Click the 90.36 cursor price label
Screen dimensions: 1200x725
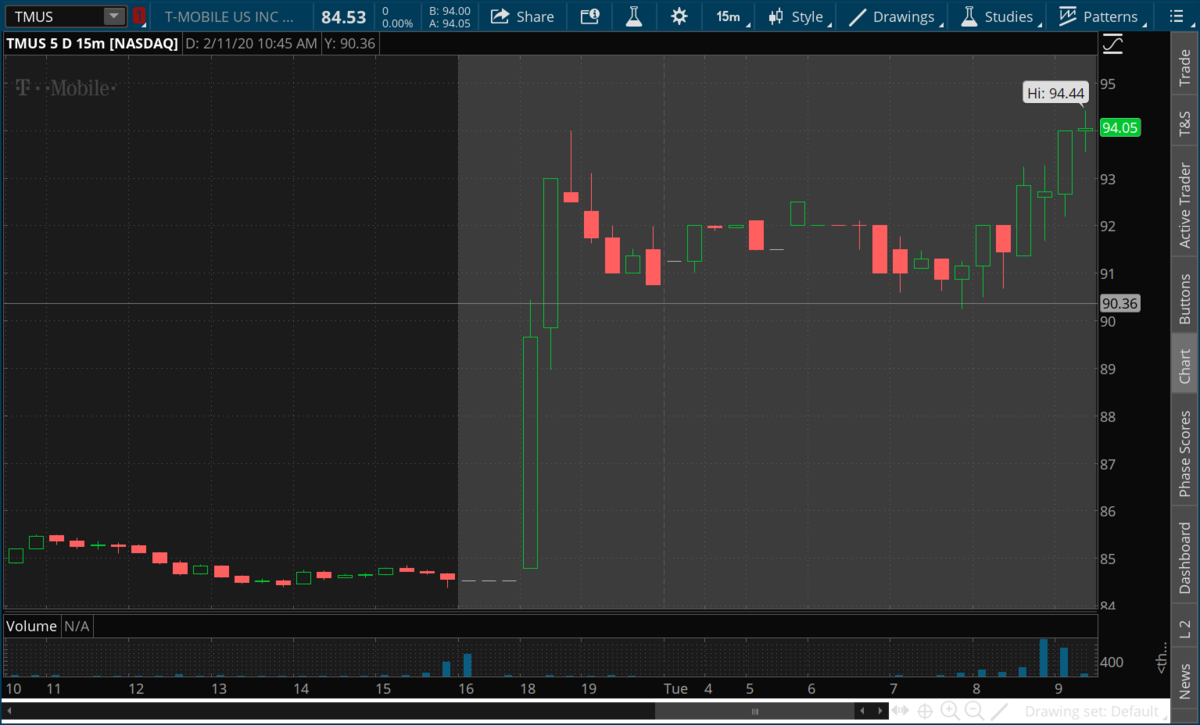[x=1119, y=303]
